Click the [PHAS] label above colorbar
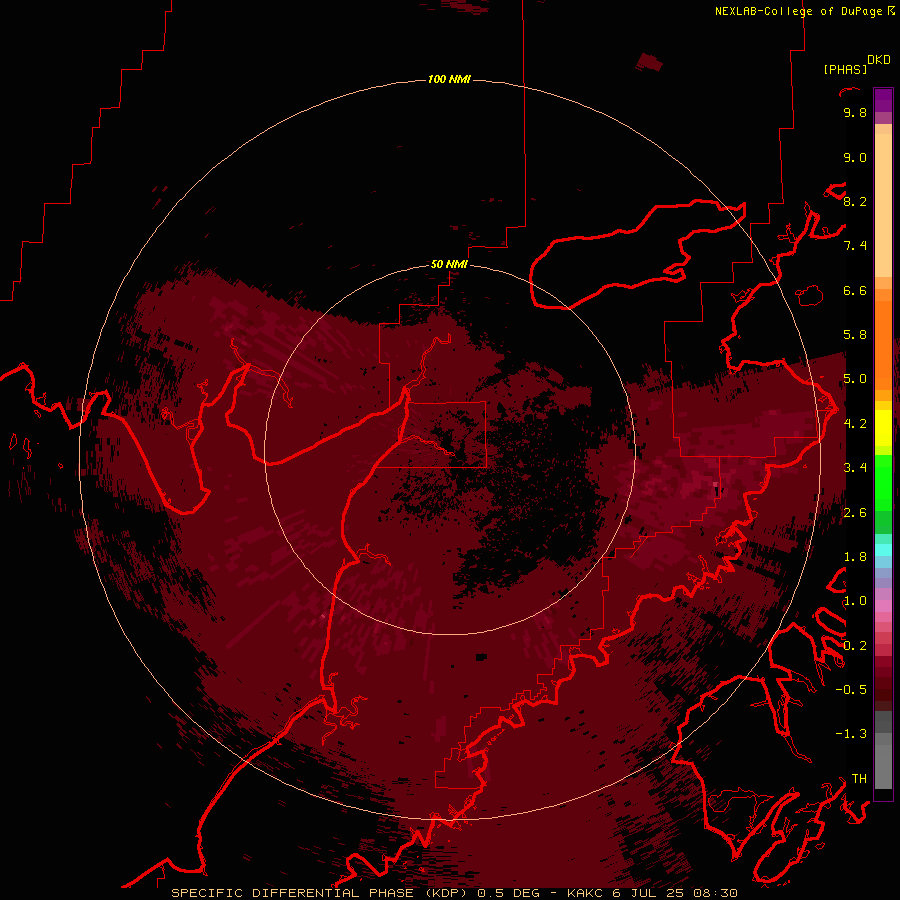Viewport: 900px width, 900px height. click(845, 70)
